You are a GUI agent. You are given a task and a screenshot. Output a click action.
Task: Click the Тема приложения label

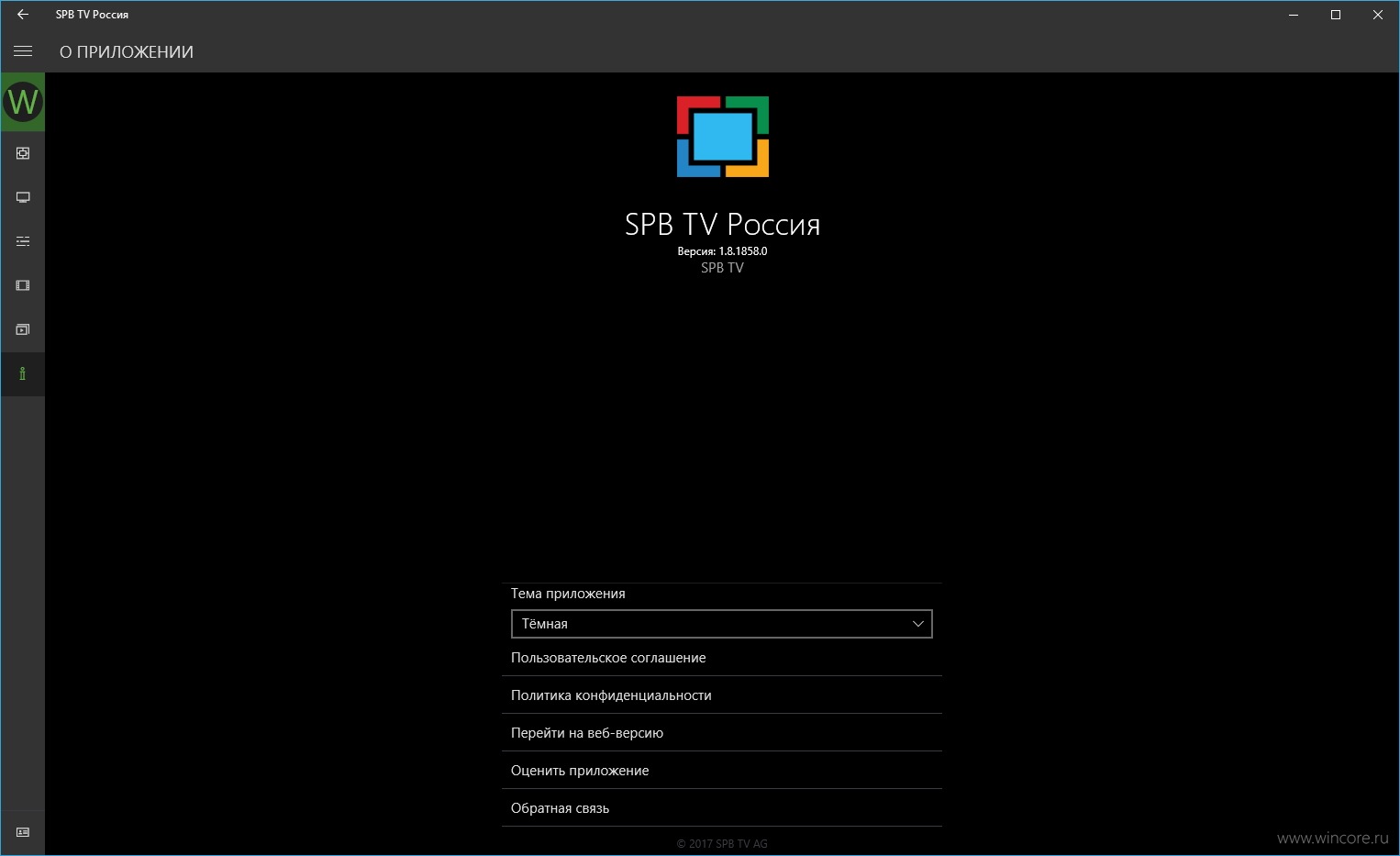(x=568, y=594)
